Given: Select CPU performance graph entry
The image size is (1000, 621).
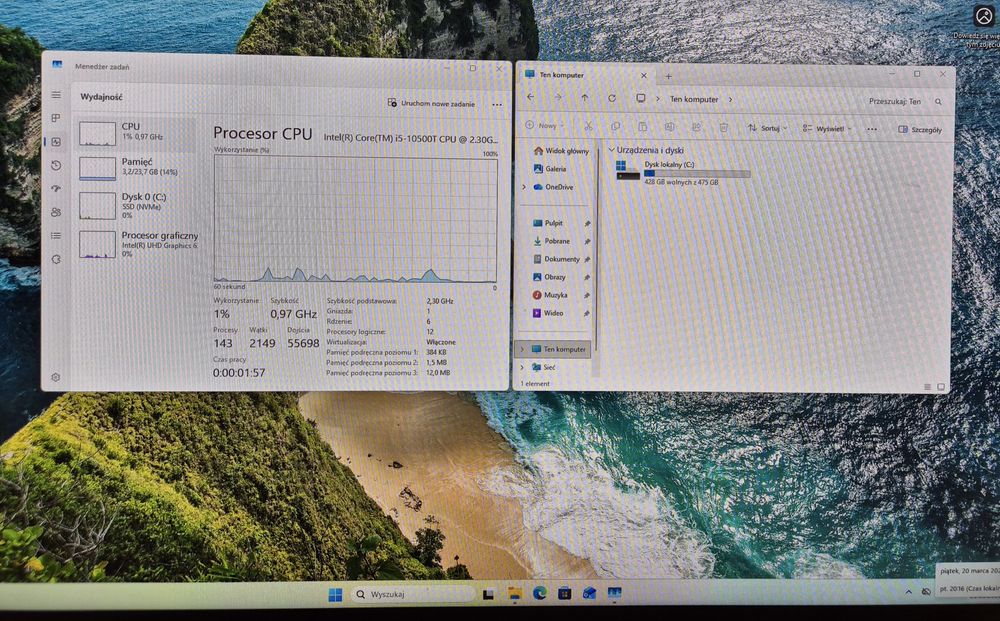Looking at the screenshot, I should (136, 133).
